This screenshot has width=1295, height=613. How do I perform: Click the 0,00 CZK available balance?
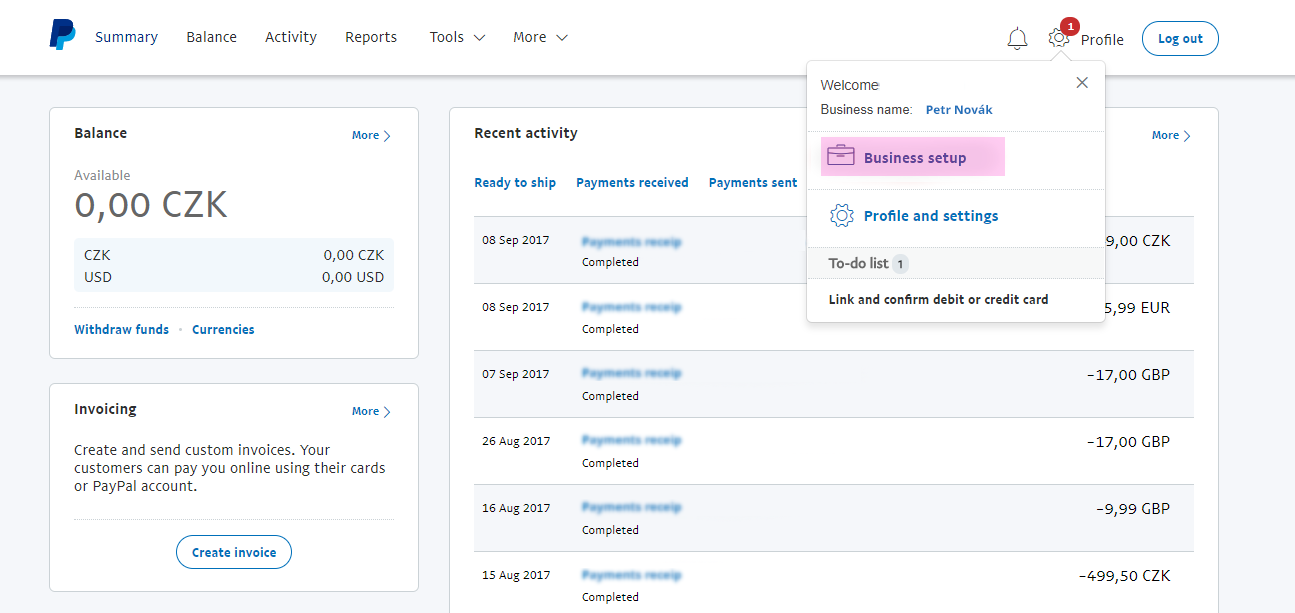tap(151, 204)
